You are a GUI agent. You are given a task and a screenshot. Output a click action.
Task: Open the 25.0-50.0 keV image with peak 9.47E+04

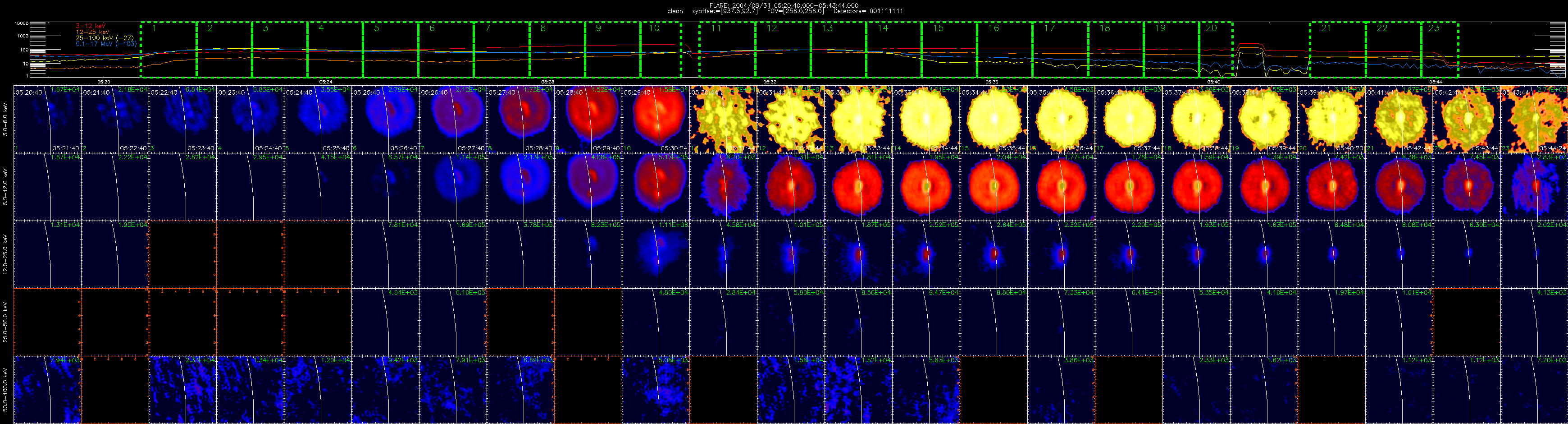coord(926,322)
